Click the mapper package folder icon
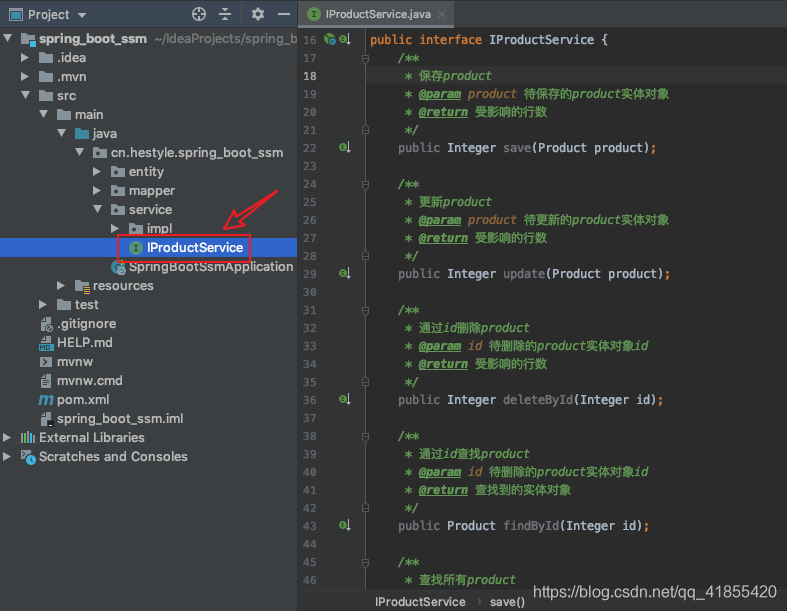Screen dimensions: 787x611 coord(118,191)
